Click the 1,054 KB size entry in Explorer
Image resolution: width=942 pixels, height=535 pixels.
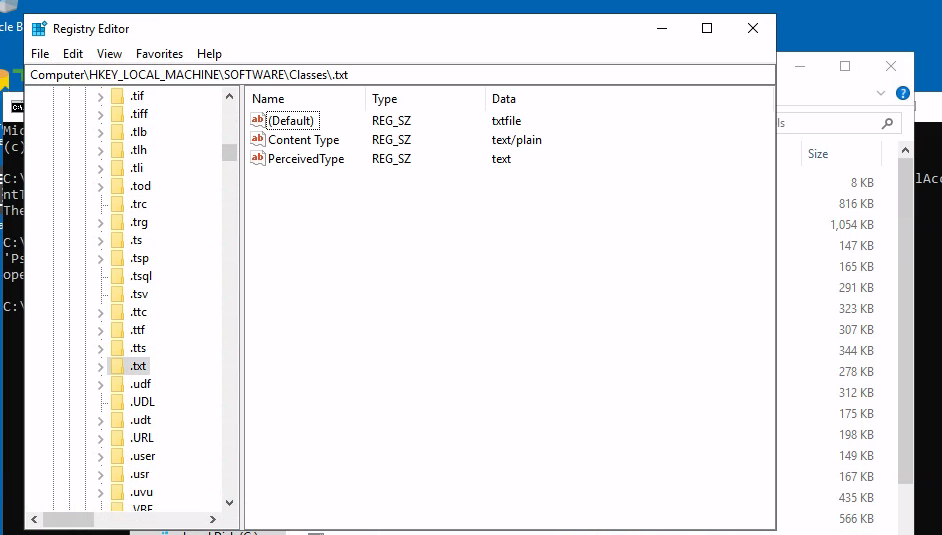pos(852,225)
